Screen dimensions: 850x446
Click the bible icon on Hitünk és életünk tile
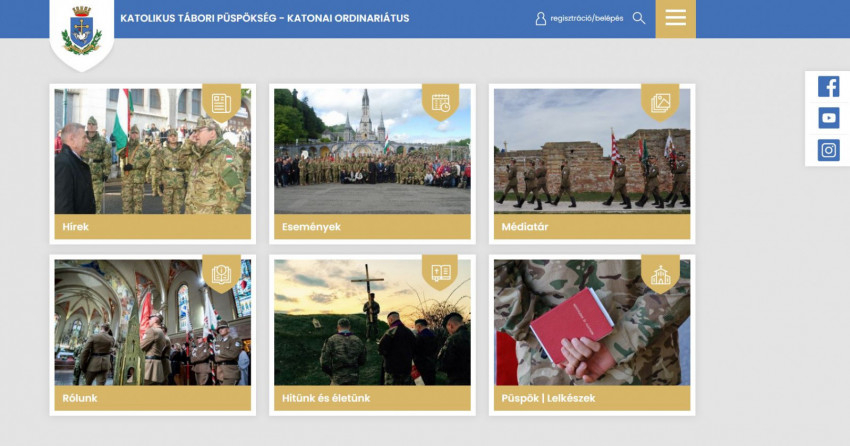(x=440, y=273)
